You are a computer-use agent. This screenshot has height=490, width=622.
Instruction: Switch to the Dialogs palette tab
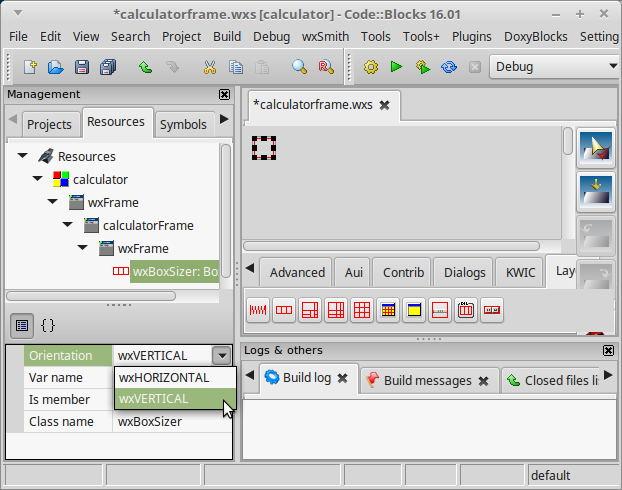click(x=465, y=273)
